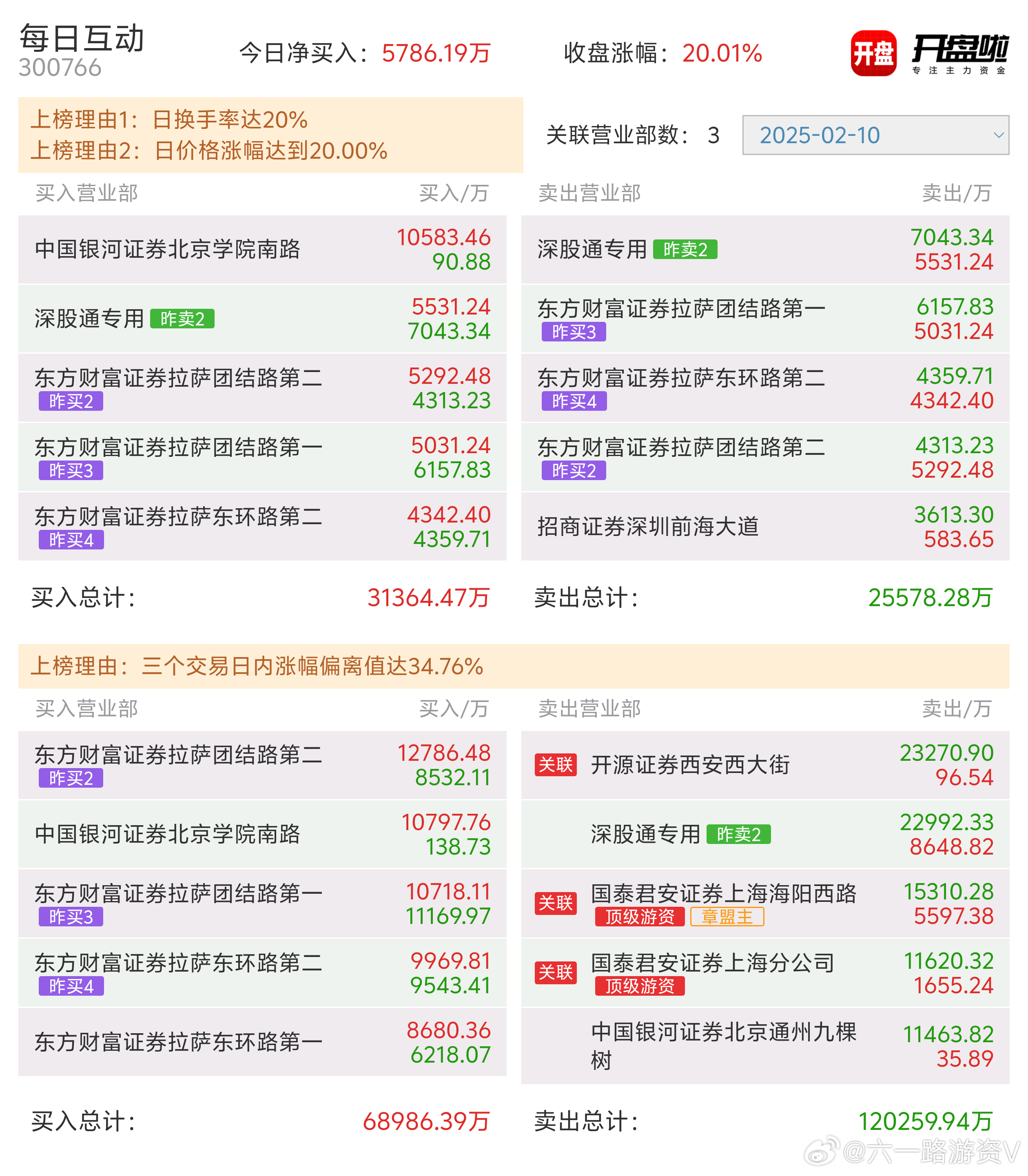This screenshot has height=1176, width=1028.
Task: Click buy amount 10583.46
Action: click(443, 237)
